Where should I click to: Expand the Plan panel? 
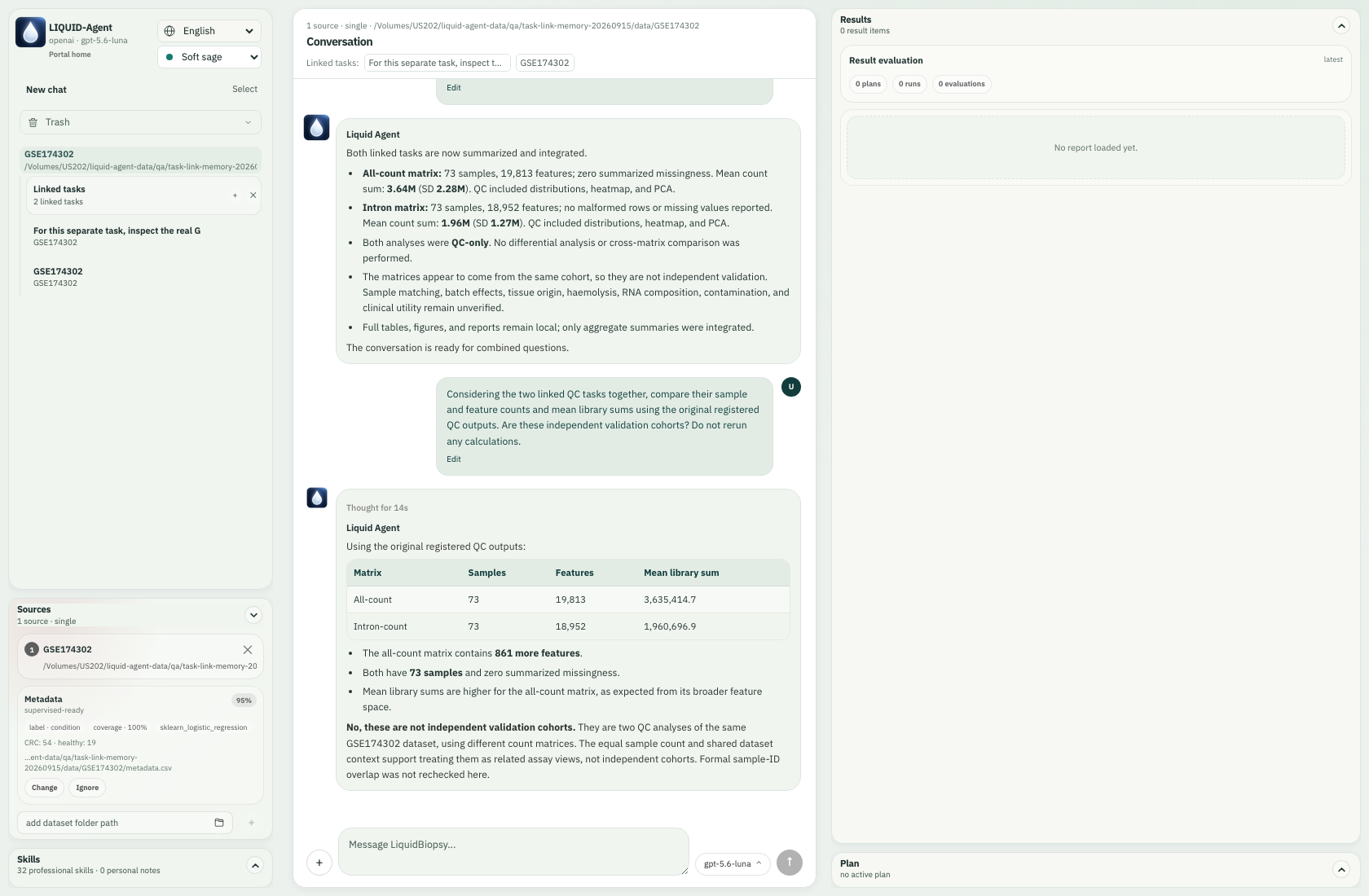[1341, 869]
